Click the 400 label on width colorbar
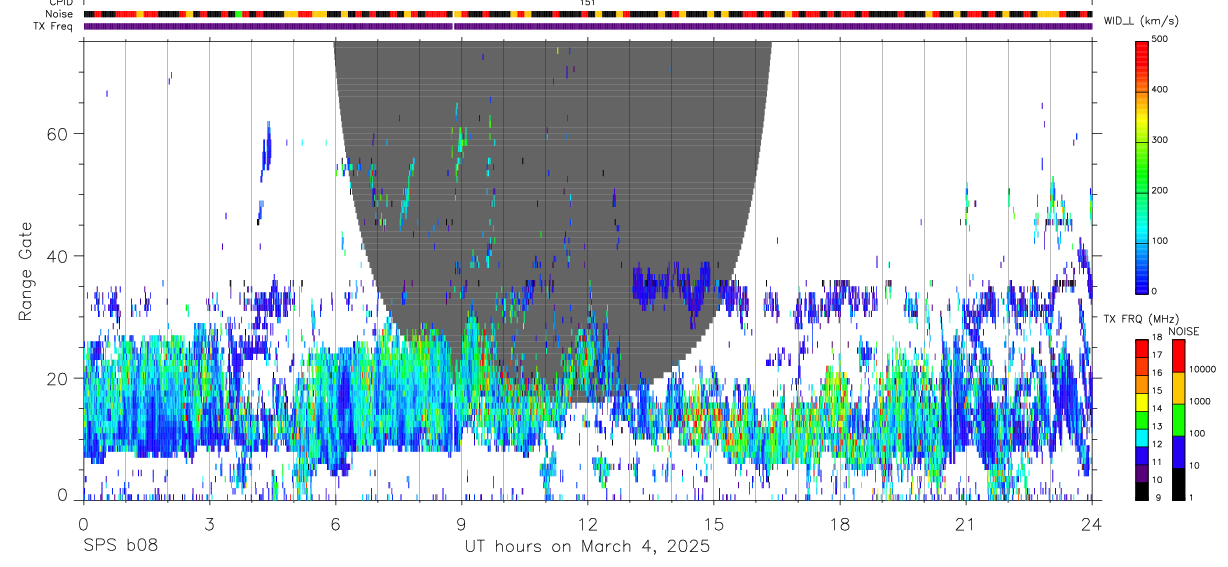 (x=1160, y=90)
